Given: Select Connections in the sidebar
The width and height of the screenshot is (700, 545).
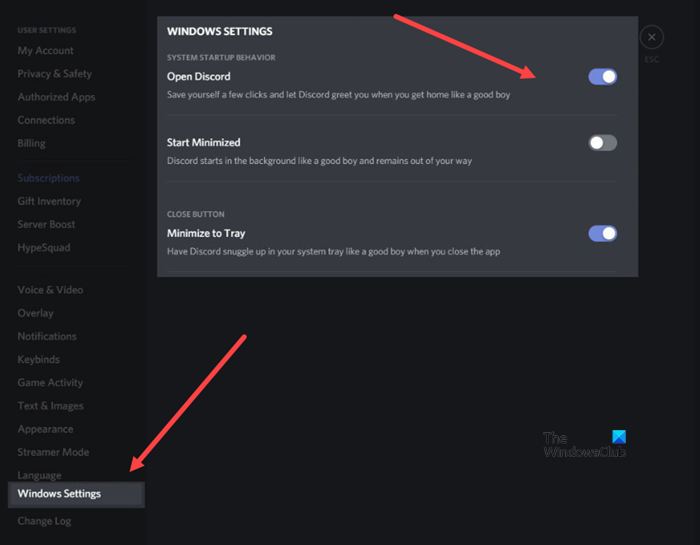Looking at the screenshot, I should click(46, 120).
